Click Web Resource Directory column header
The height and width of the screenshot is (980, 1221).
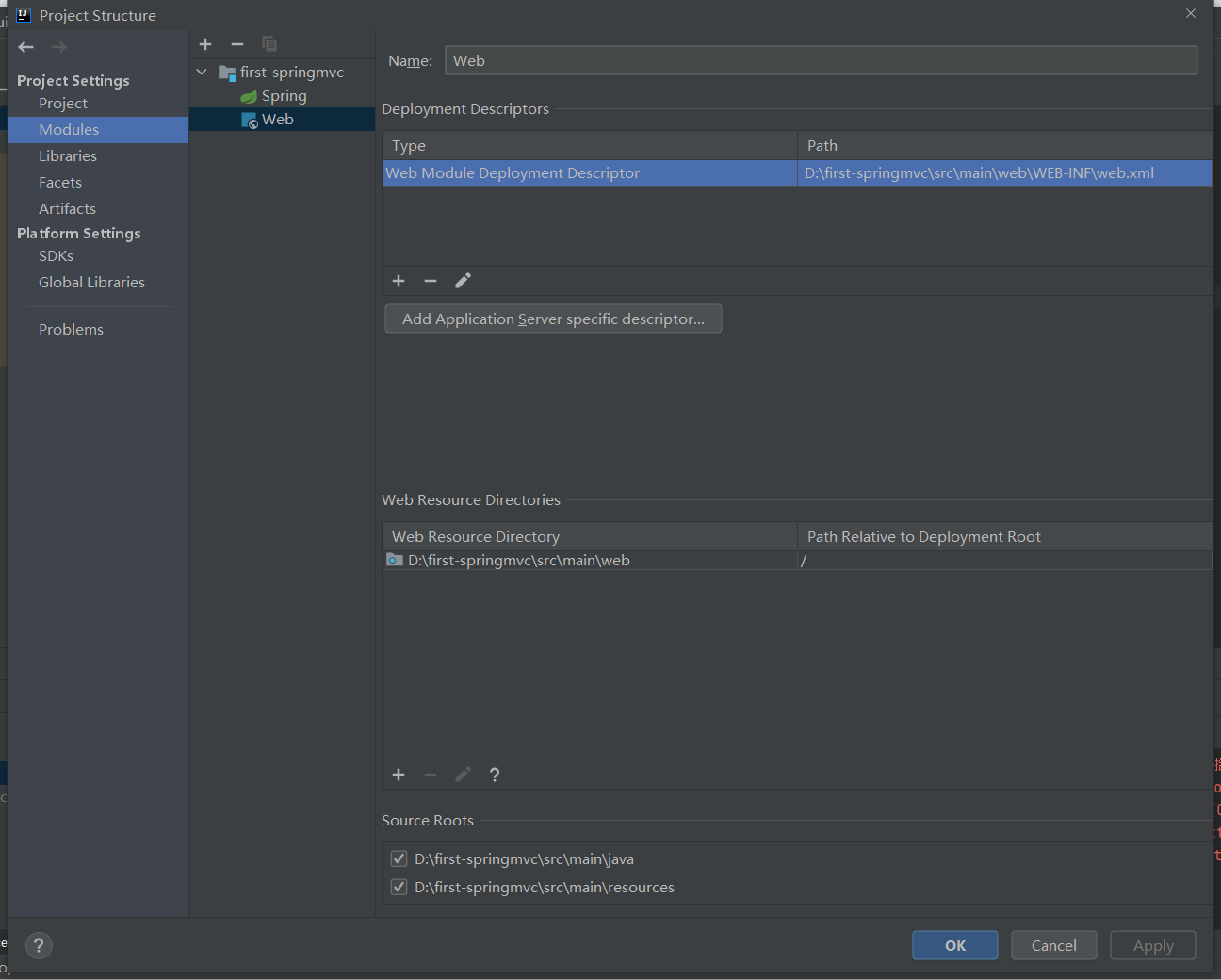pos(590,537)
